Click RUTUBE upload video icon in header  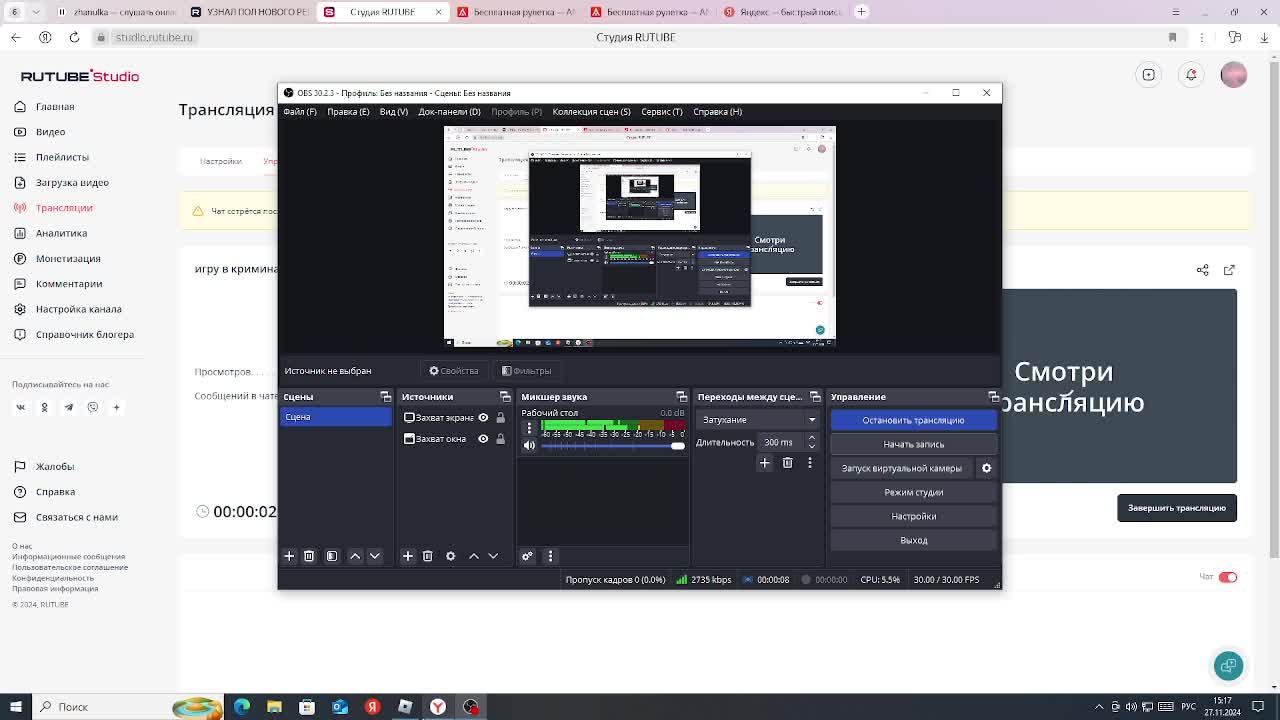click(x=1149, y=75)
